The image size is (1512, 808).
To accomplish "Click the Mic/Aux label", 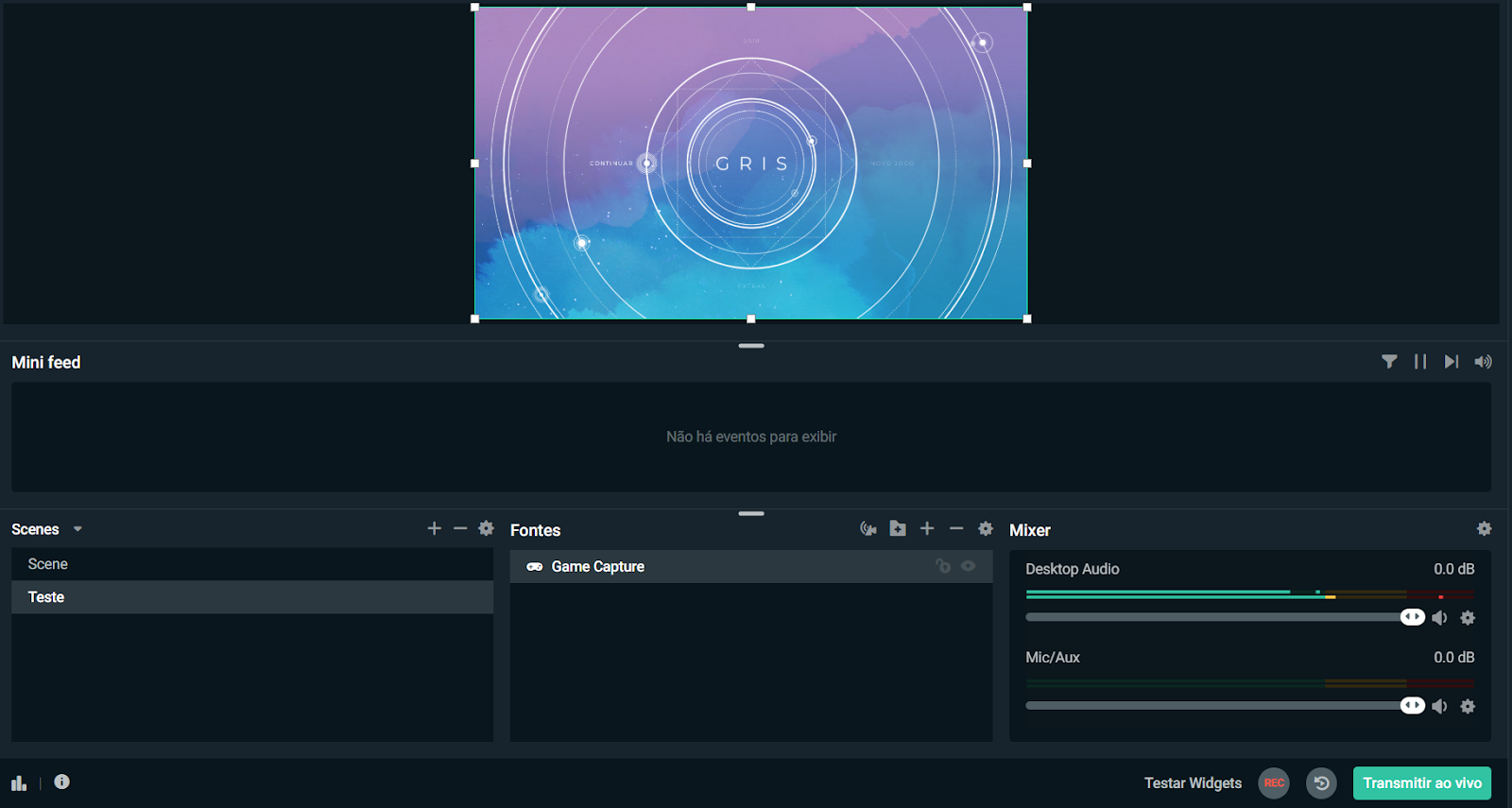I will click(1053, 657).
